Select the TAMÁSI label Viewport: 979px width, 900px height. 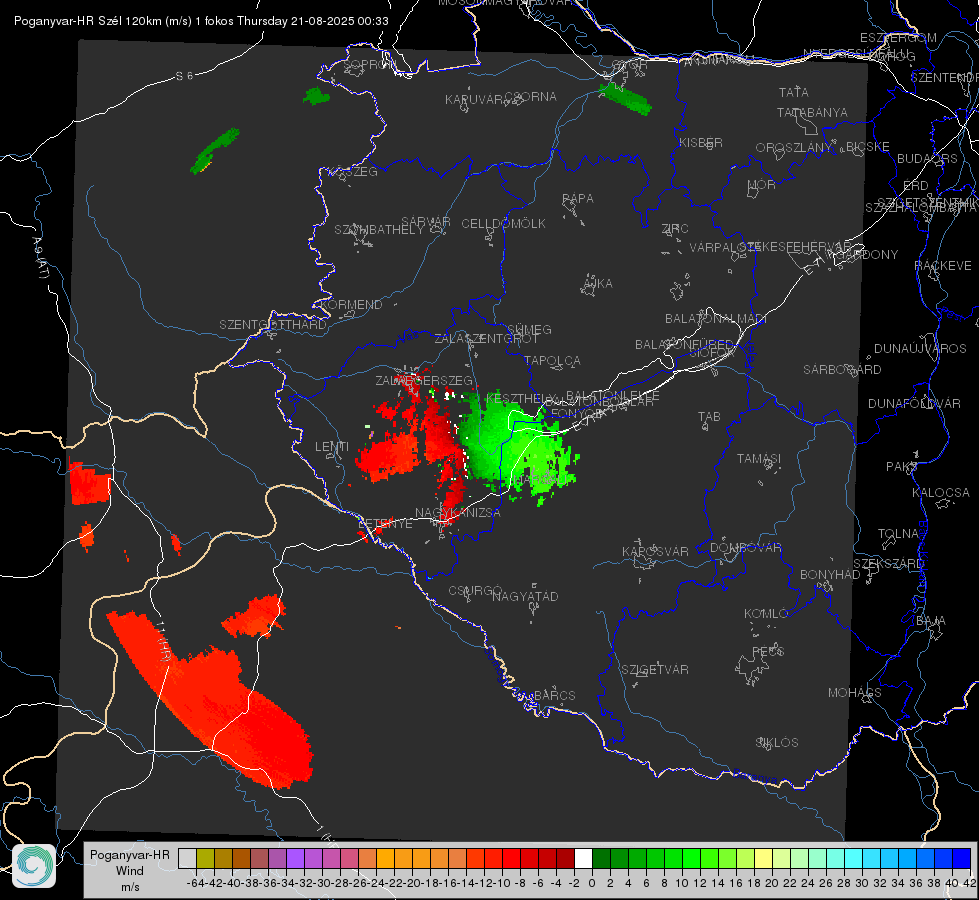click(x=759, y=458)
